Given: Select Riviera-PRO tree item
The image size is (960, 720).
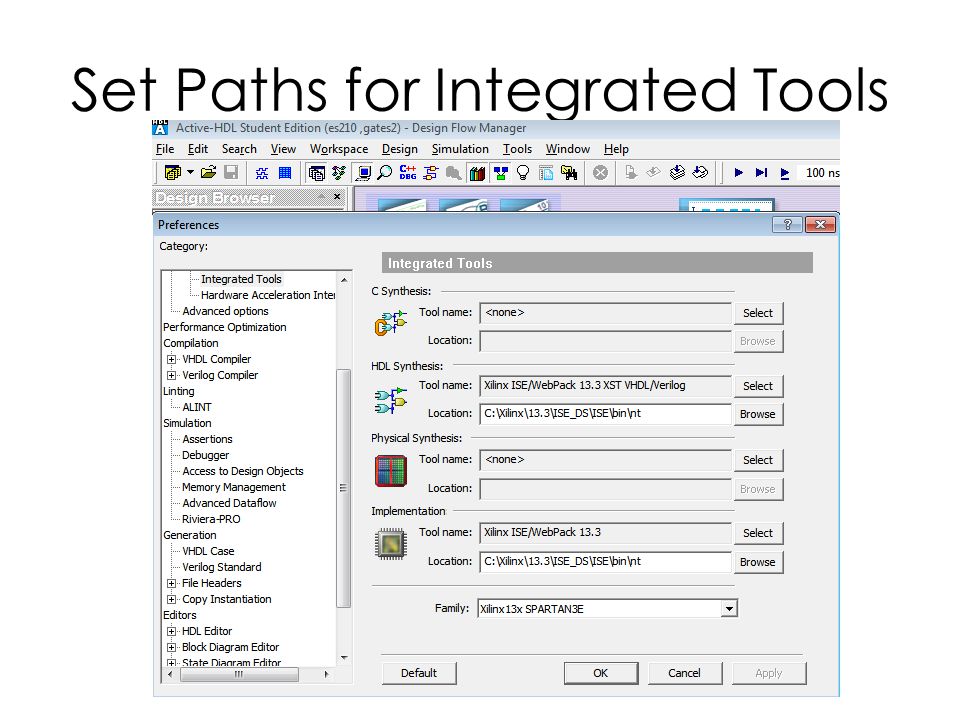Looking at the screenshot, I should 211,519.
